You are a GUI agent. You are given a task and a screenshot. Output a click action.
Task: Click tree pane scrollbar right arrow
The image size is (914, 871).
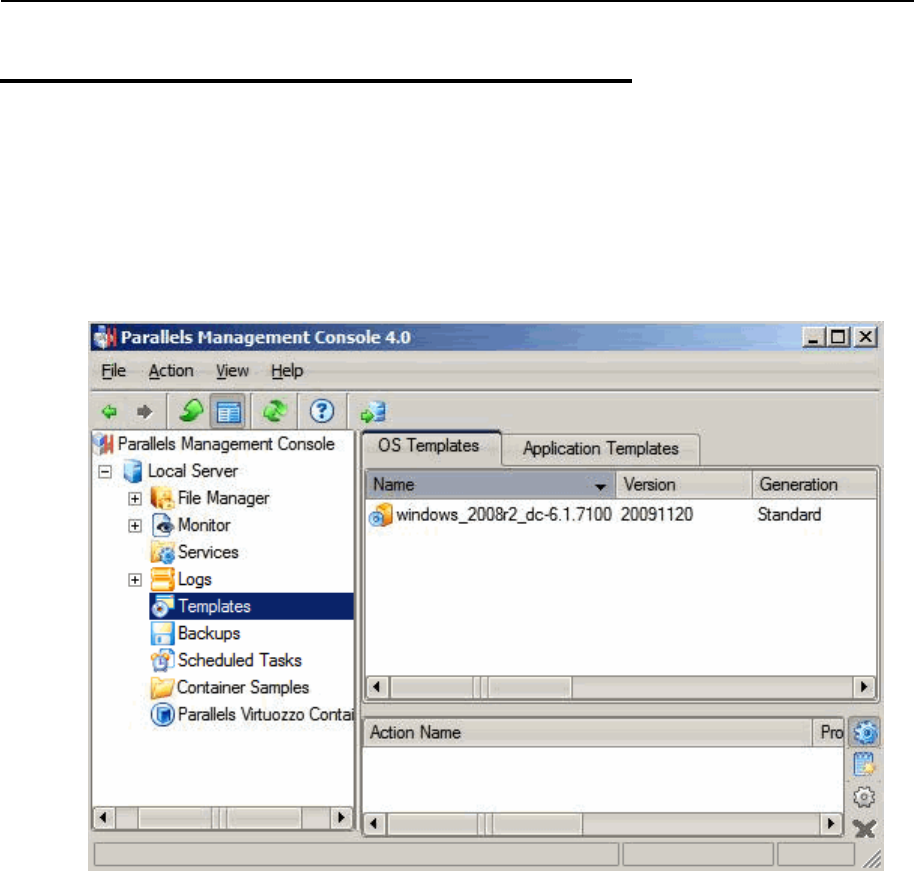point(342,817)
